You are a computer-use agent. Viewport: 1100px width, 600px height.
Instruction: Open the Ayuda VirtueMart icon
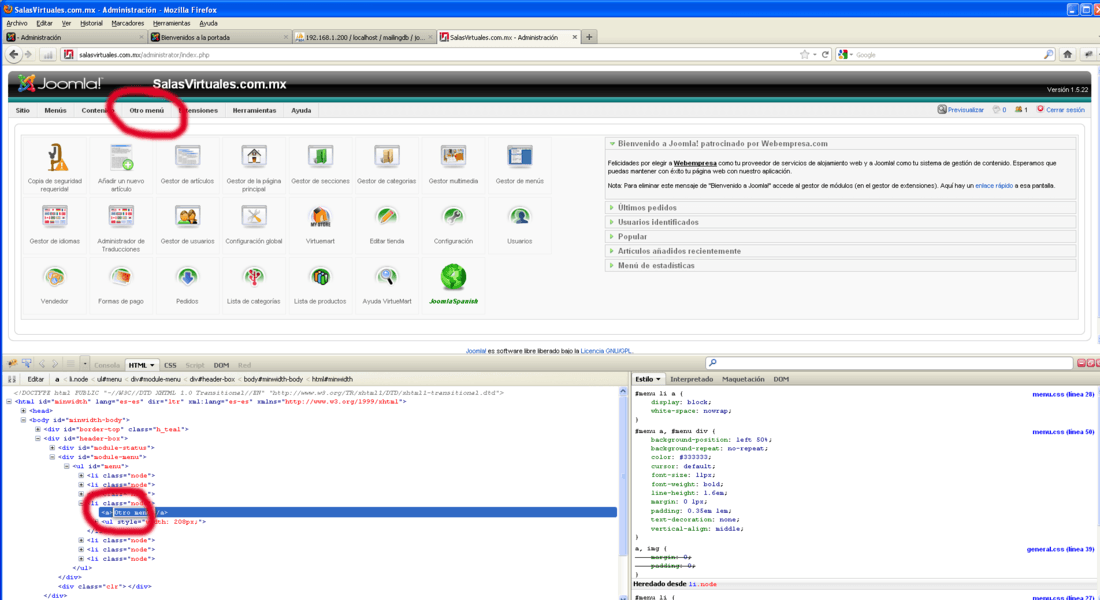(x=387, y=276)
